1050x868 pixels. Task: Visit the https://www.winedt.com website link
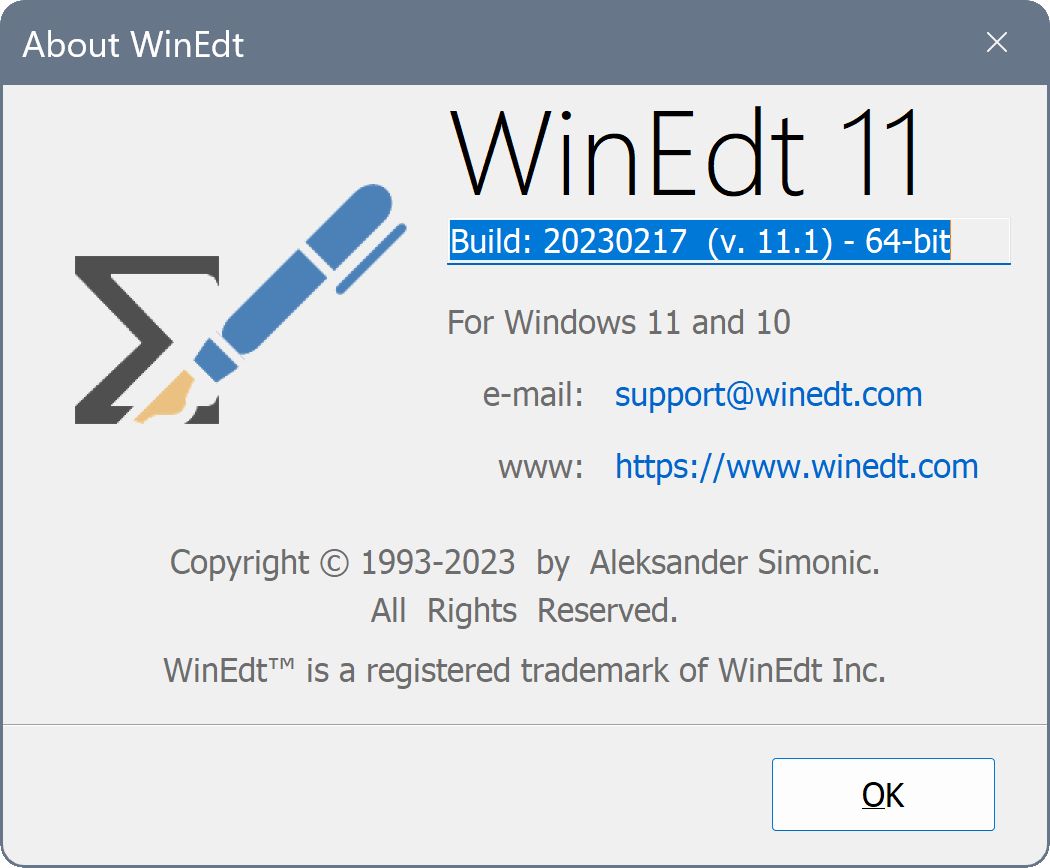[x=796, y=466]
